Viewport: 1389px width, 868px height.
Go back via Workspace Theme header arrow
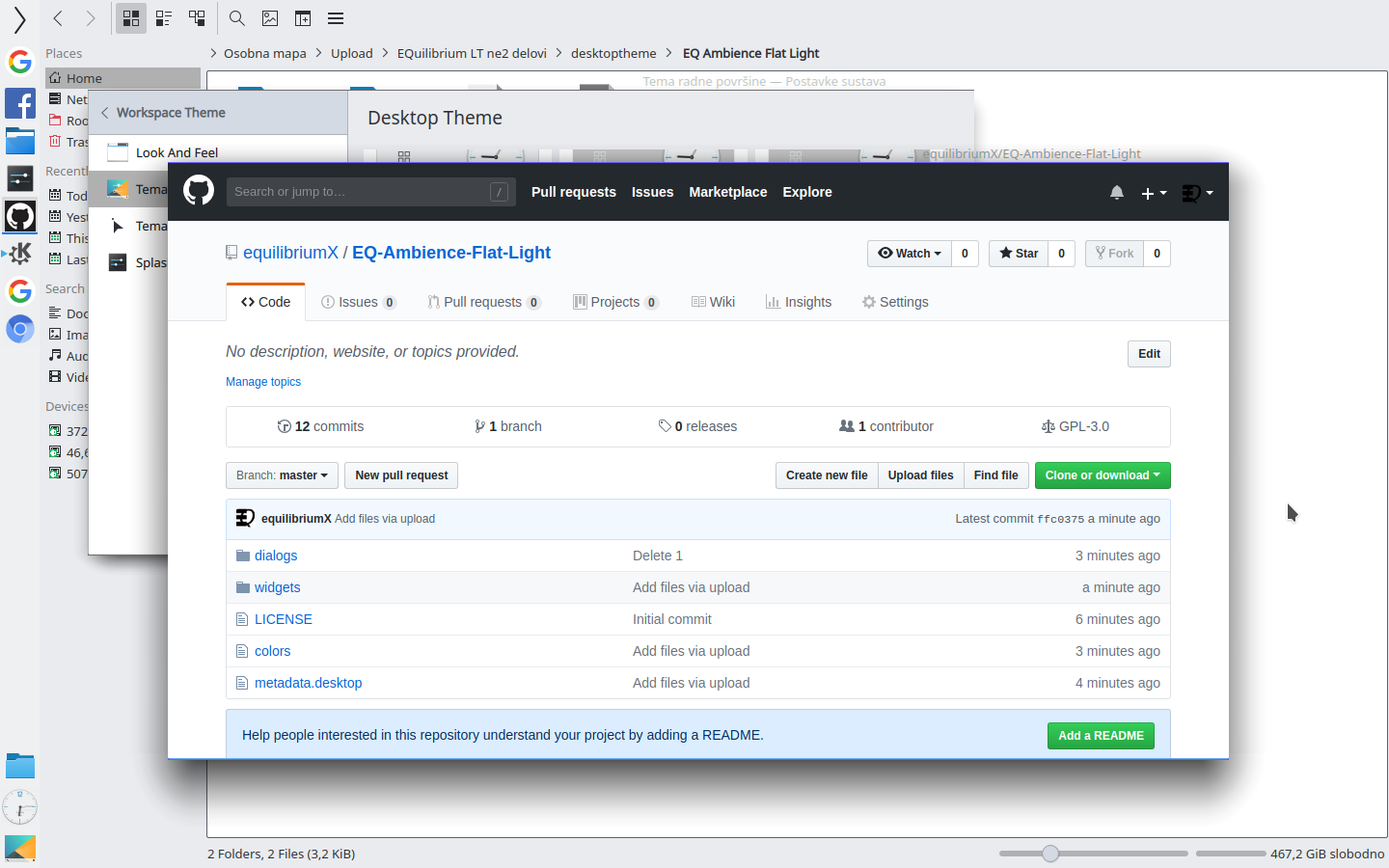(x=105, y=113)
